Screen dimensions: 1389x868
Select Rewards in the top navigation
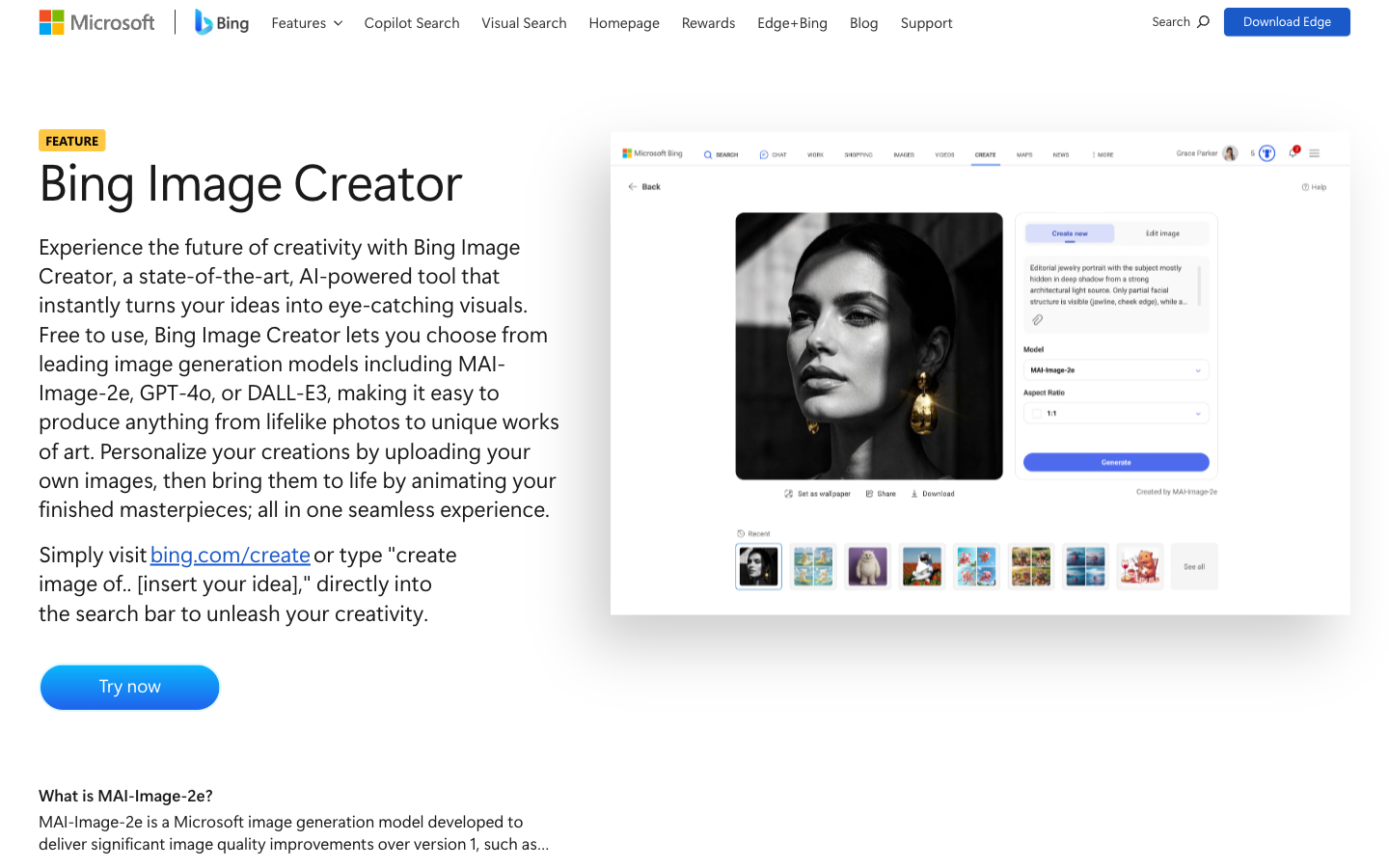[708, 23]
